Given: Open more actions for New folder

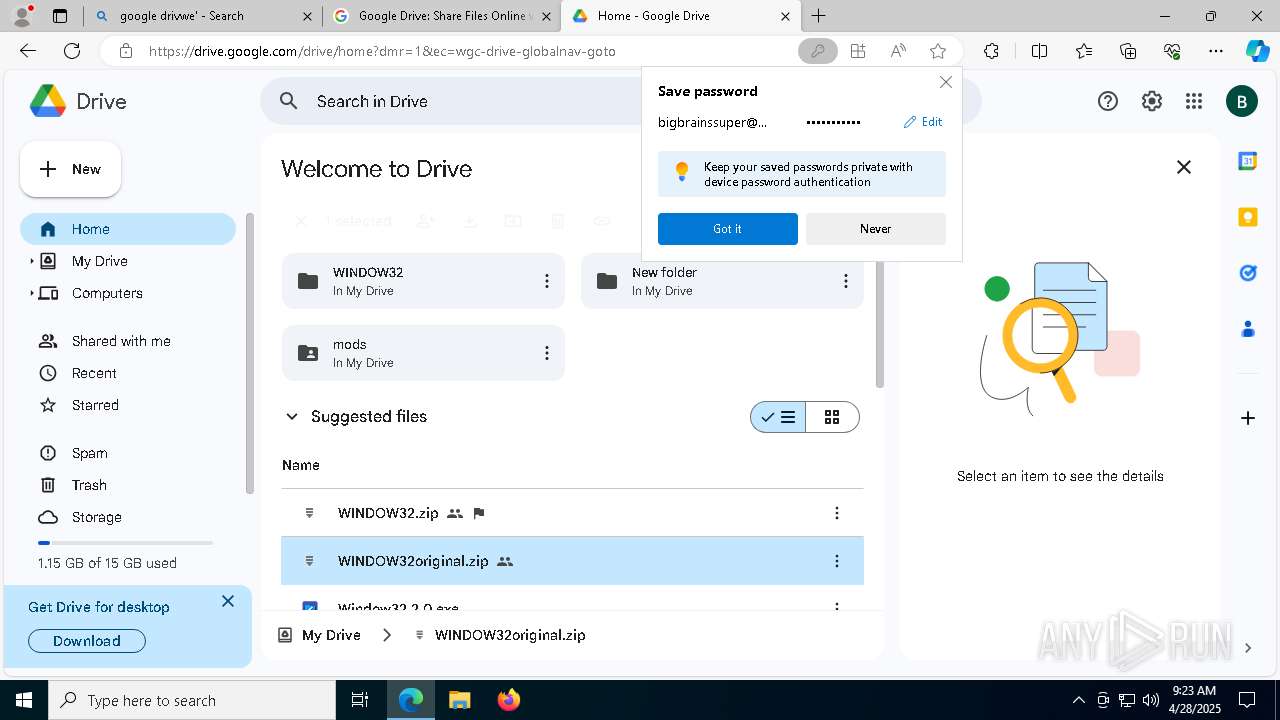Looking at the screenshot, I should (x=846, y=281).
